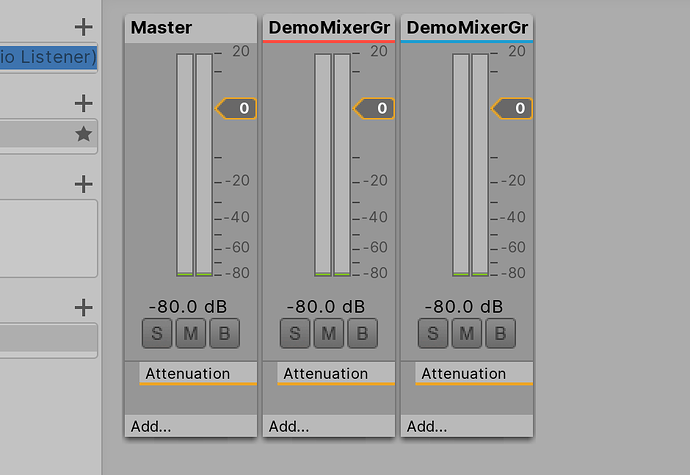690x475 pixels.
Task: Select the highlighted 'io Listener)' mixer entry
Action: pyautogui.click(x=48, y=57)
